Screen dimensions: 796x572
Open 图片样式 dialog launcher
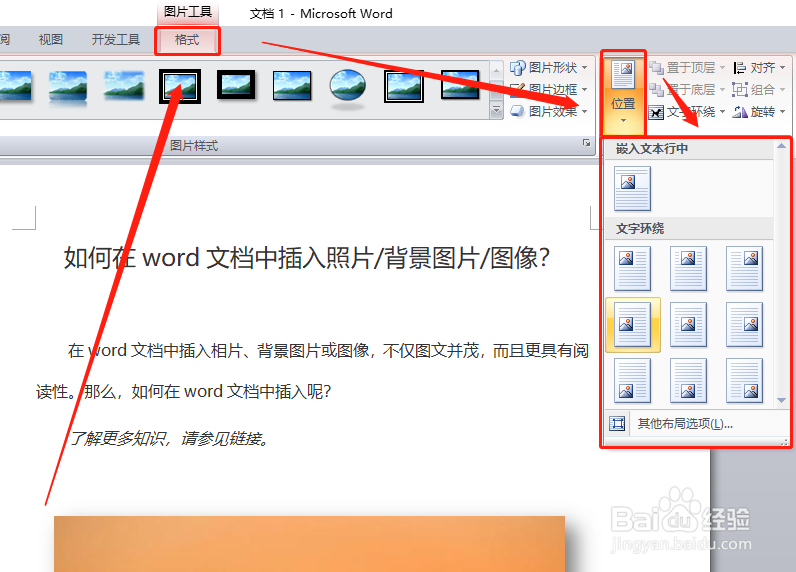(x=586, y=143)
